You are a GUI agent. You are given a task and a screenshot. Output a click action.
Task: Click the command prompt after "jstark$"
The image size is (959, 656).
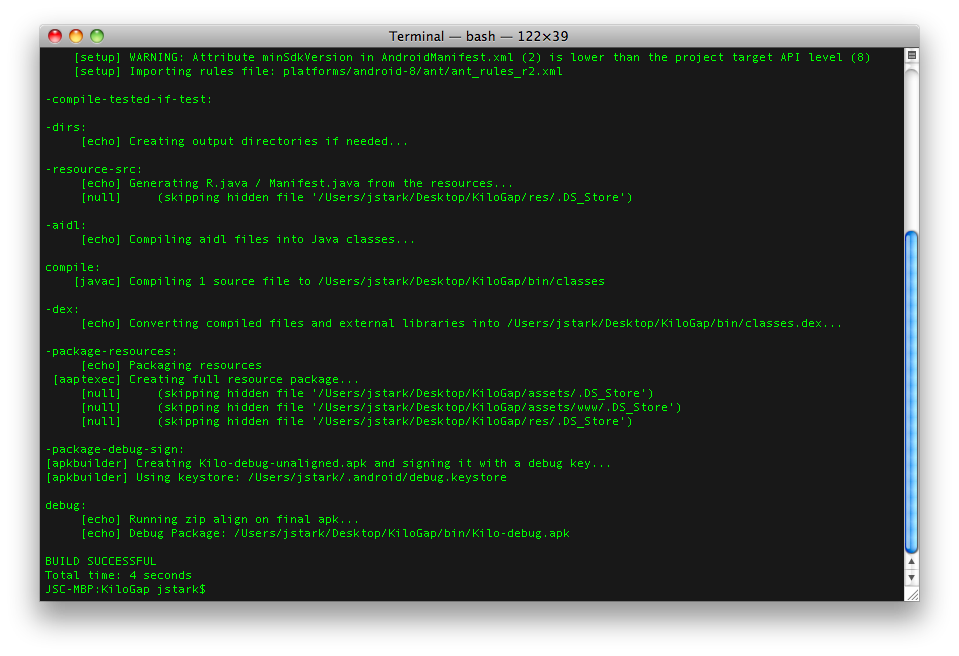pyautogui.click(x=212, y=590)
